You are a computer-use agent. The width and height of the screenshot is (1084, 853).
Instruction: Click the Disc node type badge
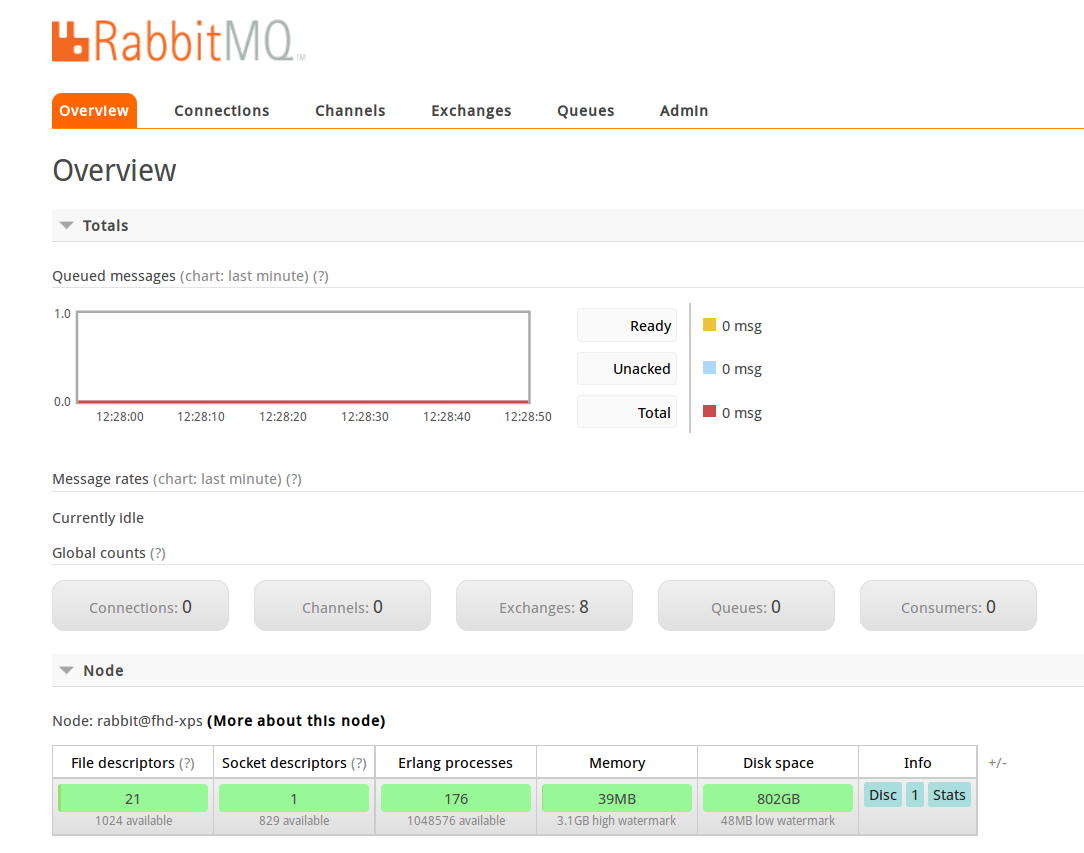coord(882,794)
